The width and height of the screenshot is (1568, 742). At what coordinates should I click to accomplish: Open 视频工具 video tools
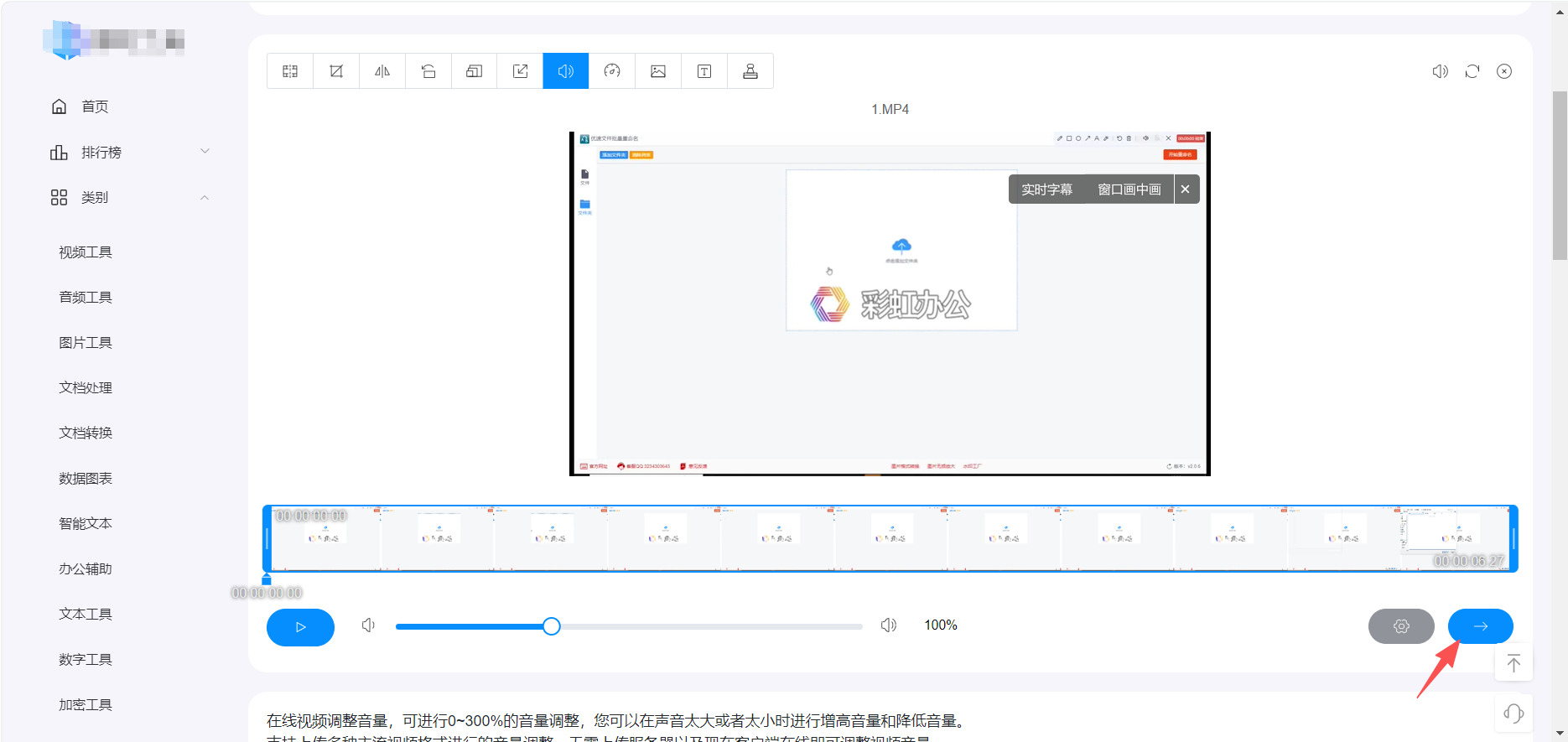(86, 252)
